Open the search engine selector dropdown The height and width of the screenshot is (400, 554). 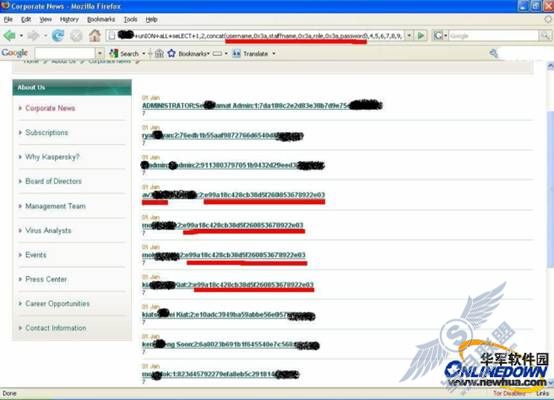pos(440,36)
